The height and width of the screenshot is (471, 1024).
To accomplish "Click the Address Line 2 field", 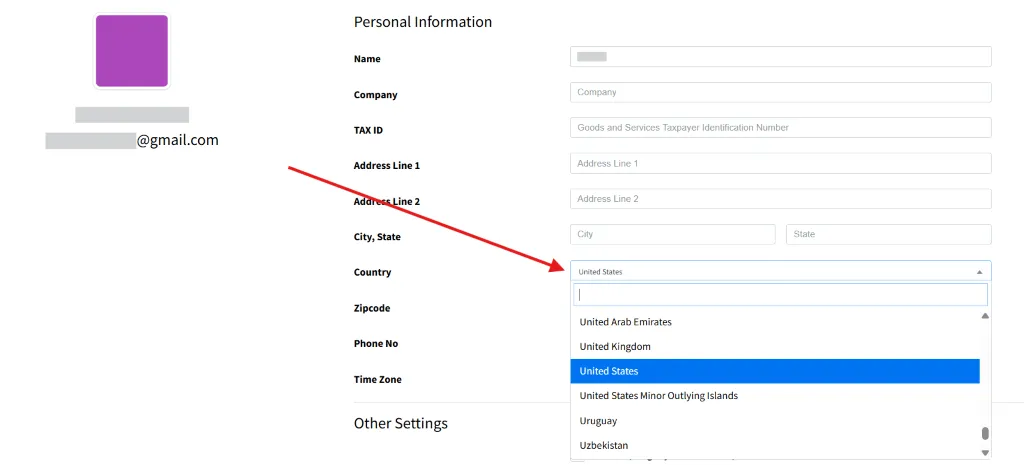I will point(780,199).
